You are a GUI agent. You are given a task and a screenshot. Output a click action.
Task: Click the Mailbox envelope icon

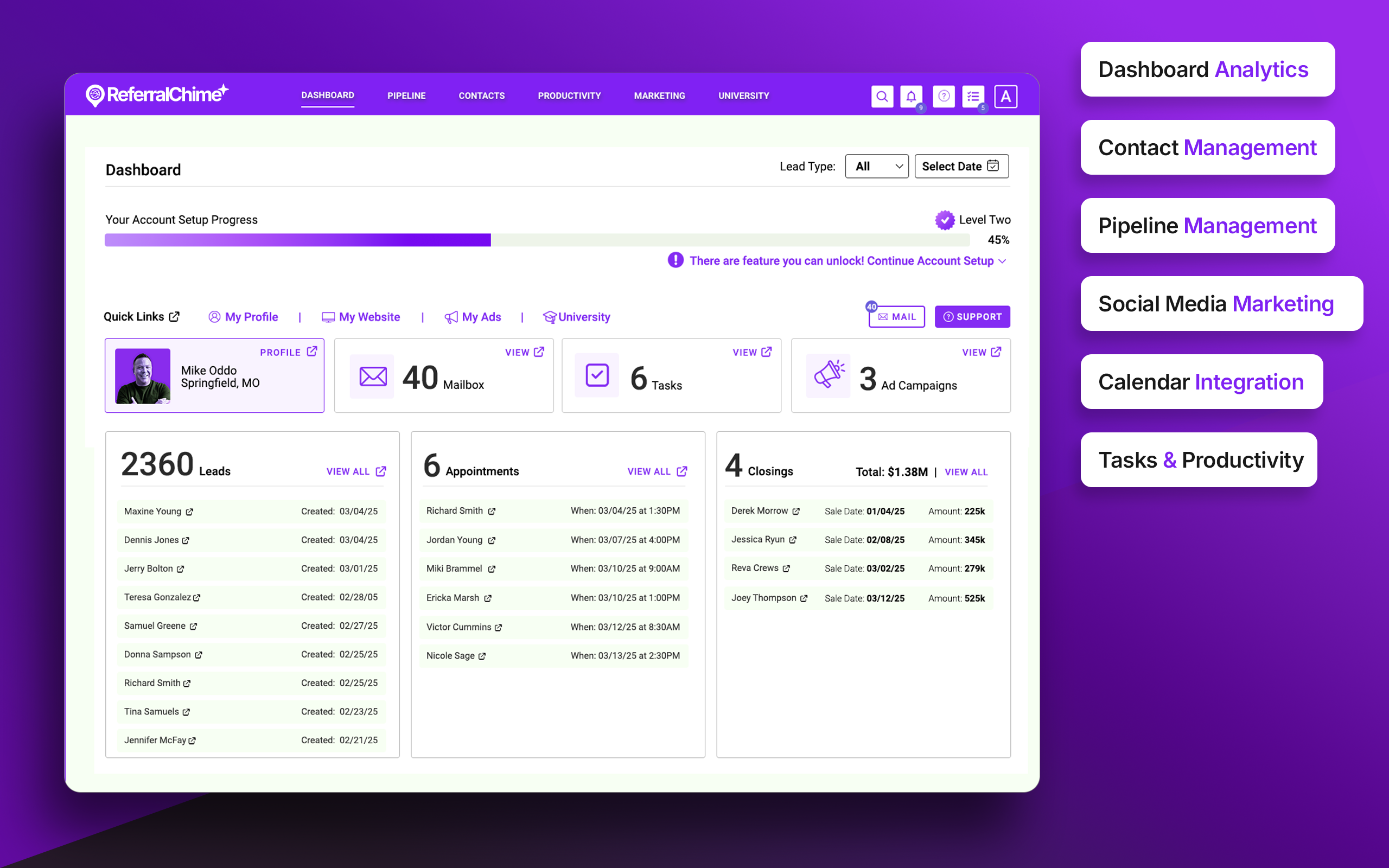373,376
